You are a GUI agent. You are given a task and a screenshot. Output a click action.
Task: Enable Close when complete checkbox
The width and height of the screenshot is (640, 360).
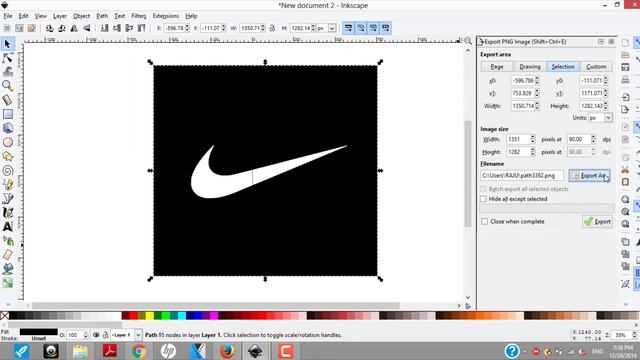[484, 221]
